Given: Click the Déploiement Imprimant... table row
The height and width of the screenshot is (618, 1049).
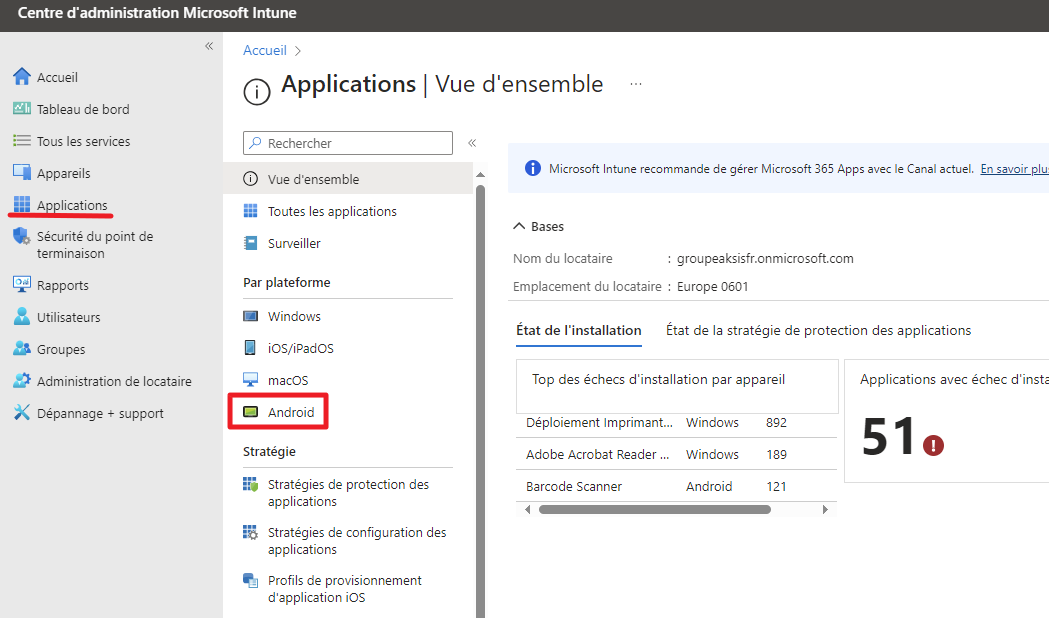Looking at the screenshot, I should pyautogui.click(x=676, y=422).
